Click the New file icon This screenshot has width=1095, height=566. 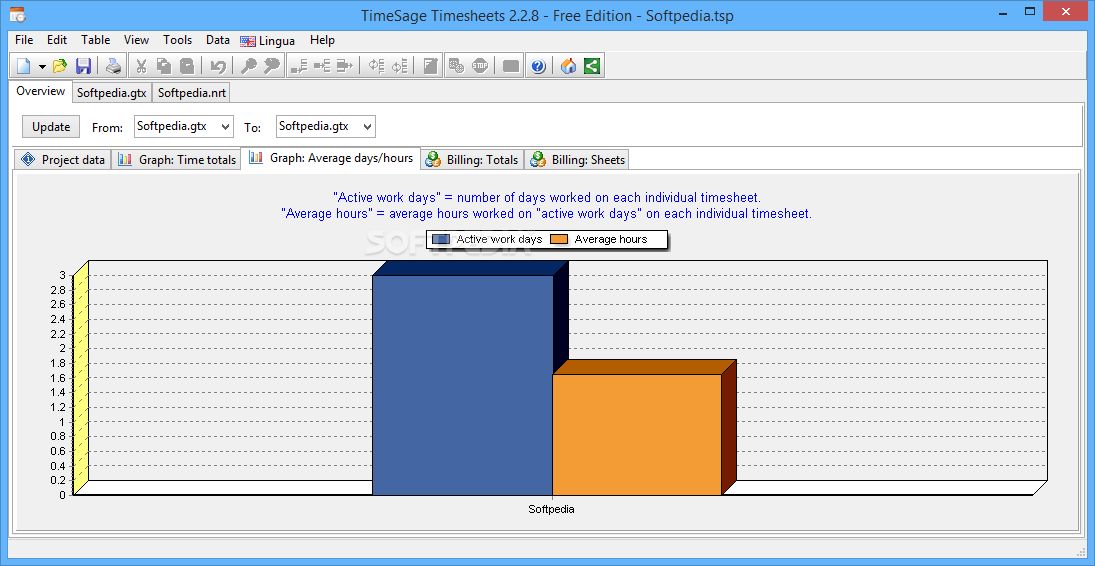click(x=24, y=66)
